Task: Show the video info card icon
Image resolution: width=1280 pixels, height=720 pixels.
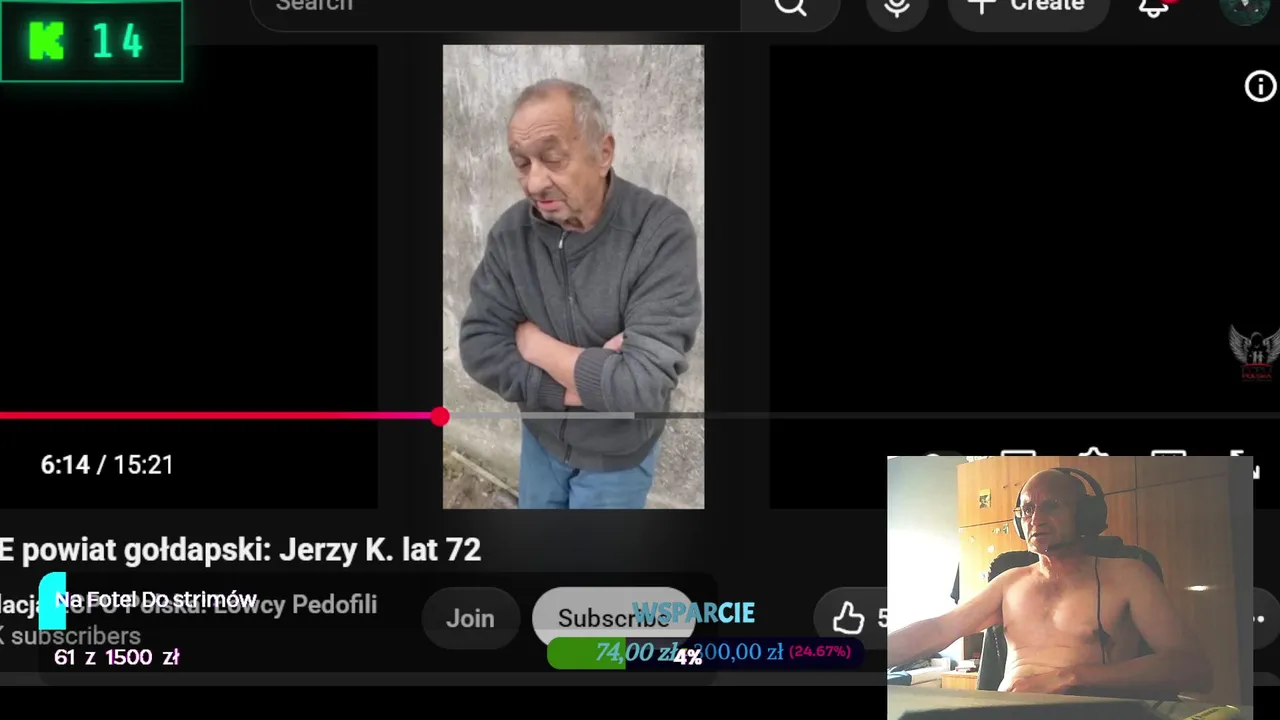Action: (1260, 87)
